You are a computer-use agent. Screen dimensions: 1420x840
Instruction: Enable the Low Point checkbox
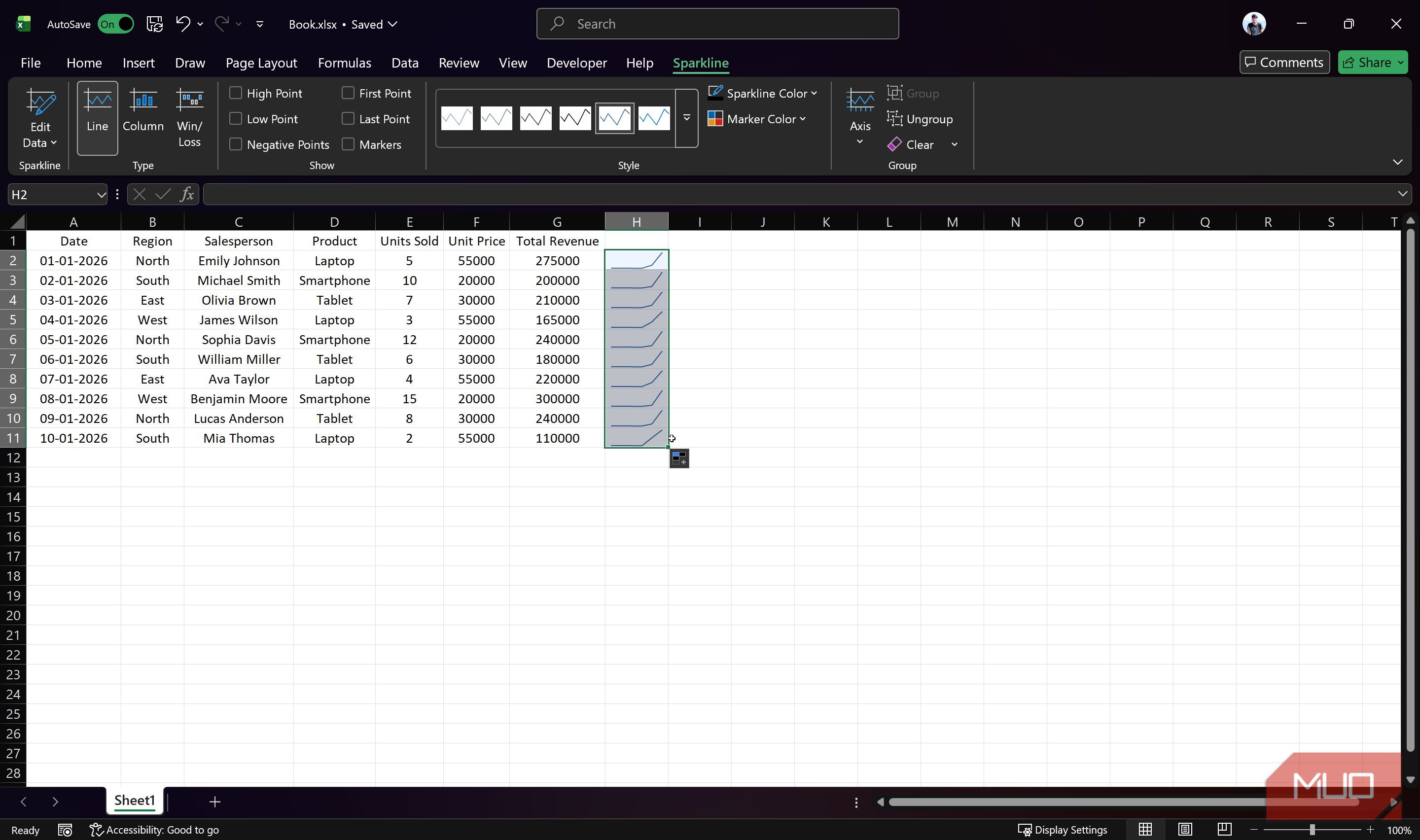click(x=236, y=118)
